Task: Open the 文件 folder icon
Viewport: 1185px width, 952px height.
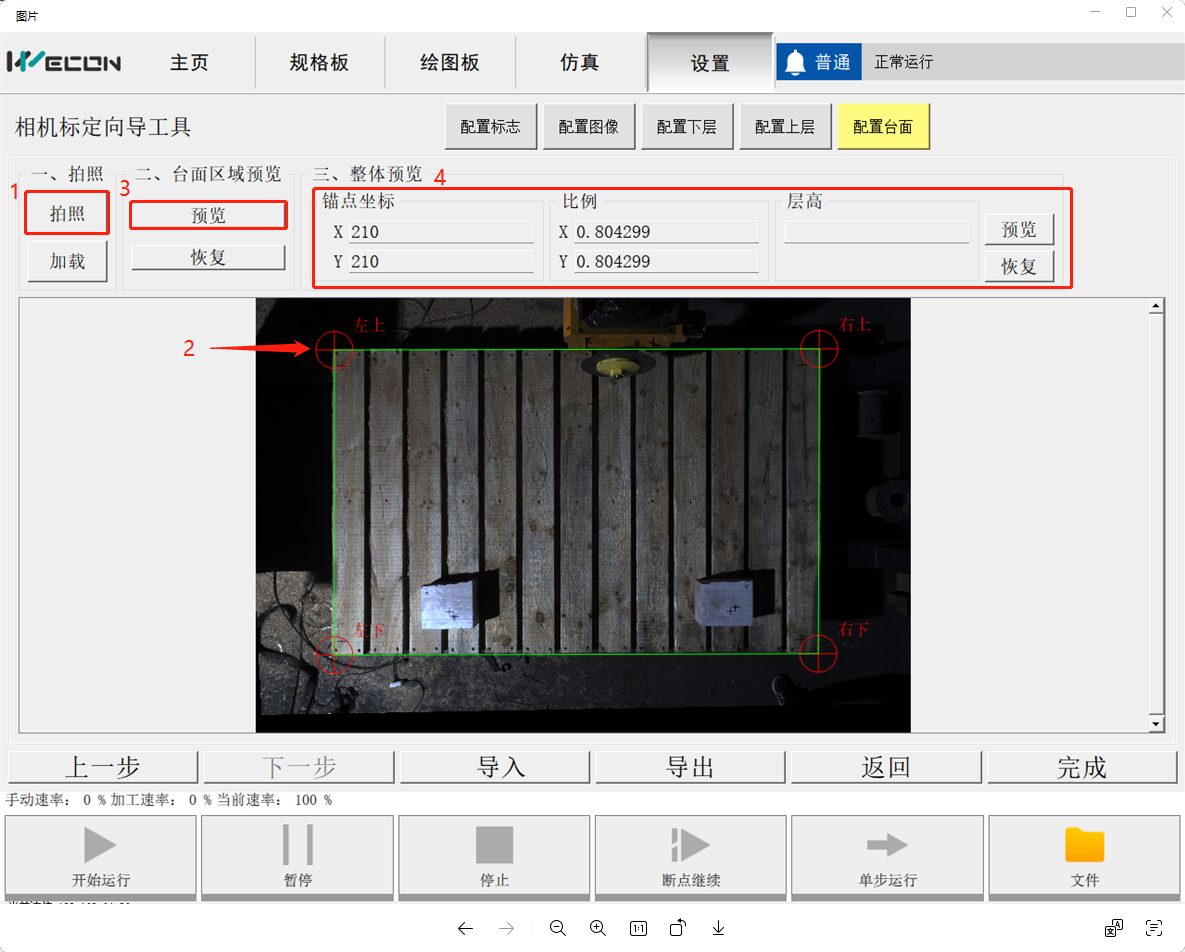Action: pyautogui.click(x=1084, y=845)
